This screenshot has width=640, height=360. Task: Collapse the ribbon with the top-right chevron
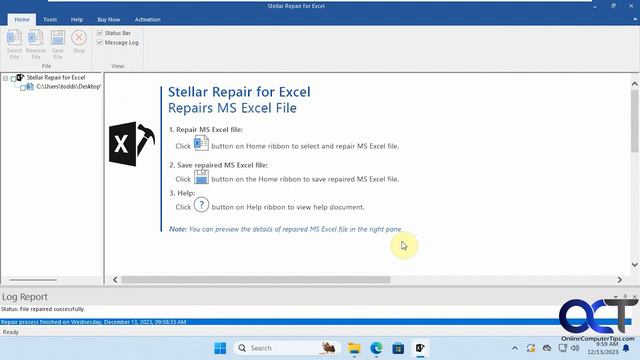635,19
